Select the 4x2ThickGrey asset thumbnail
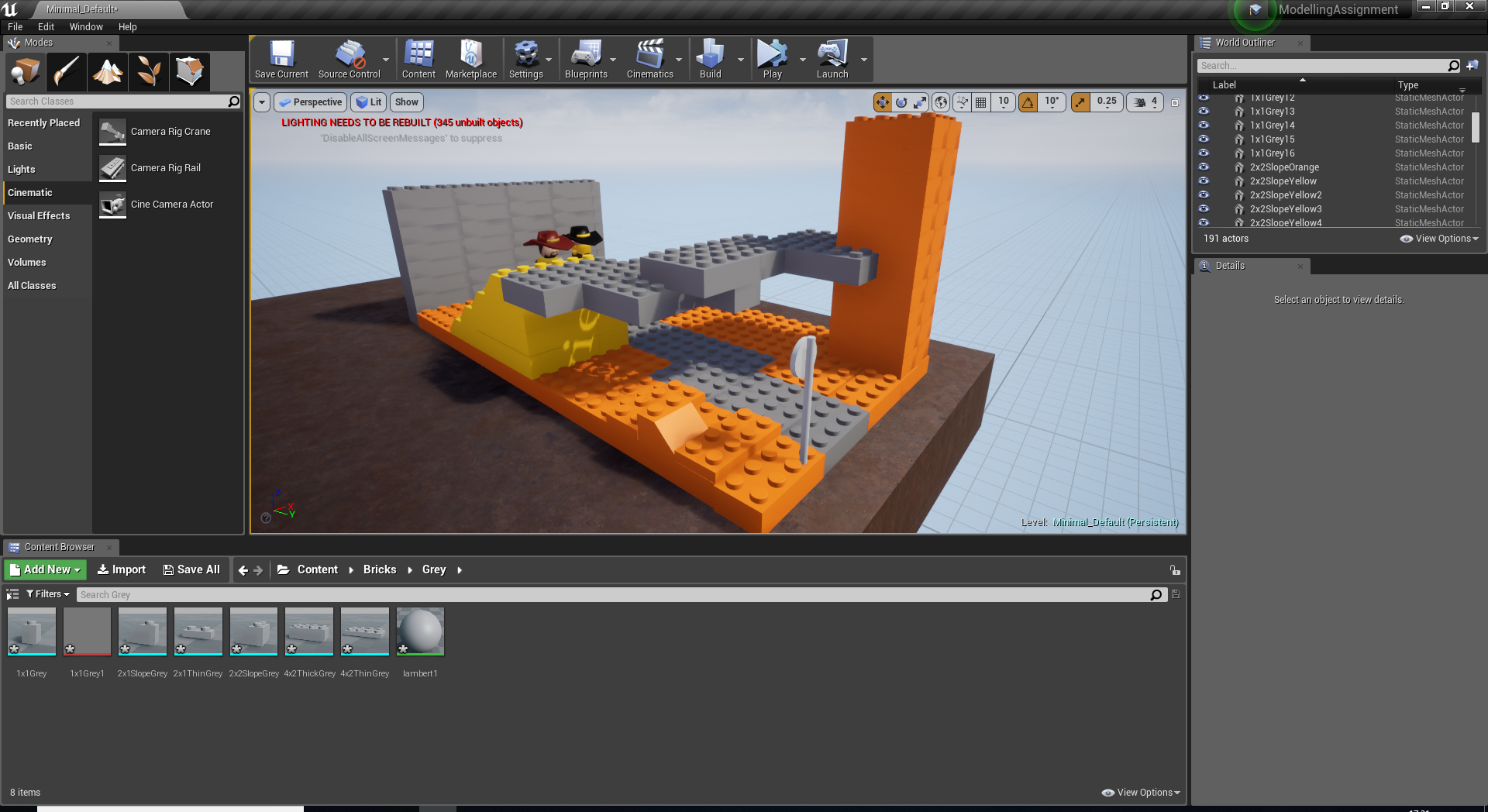 309,631
